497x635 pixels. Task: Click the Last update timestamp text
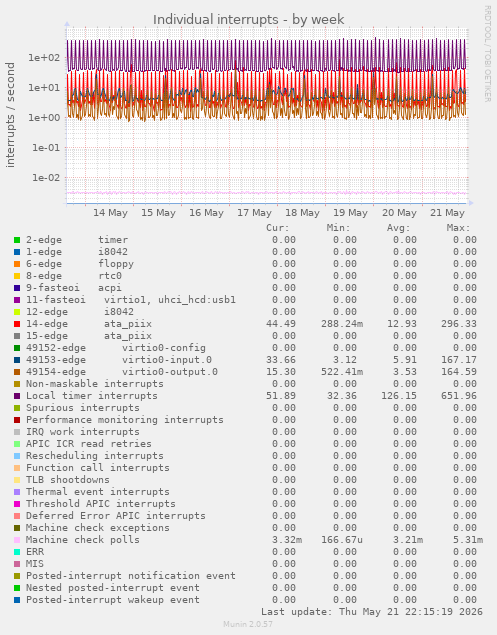[x=372, y=612]
